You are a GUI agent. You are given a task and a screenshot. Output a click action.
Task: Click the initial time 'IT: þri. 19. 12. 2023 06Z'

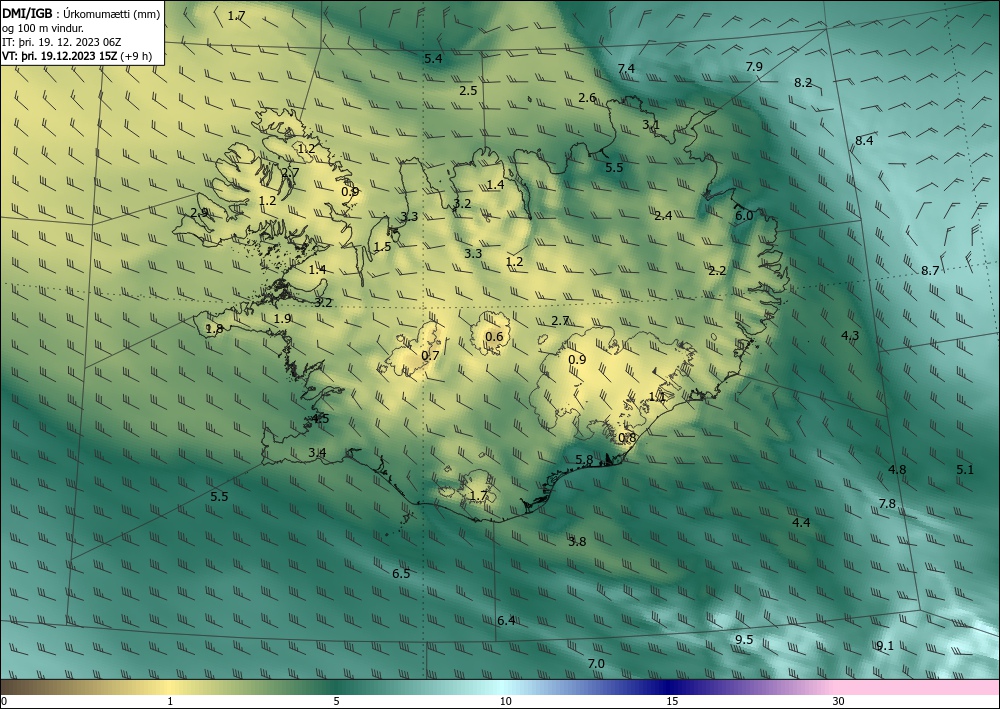click(61, 42)
